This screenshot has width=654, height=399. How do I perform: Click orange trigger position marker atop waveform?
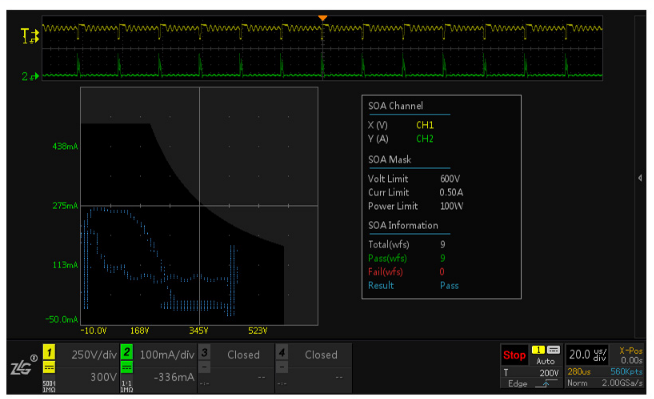pyautogui.click(x=322, y=18)
